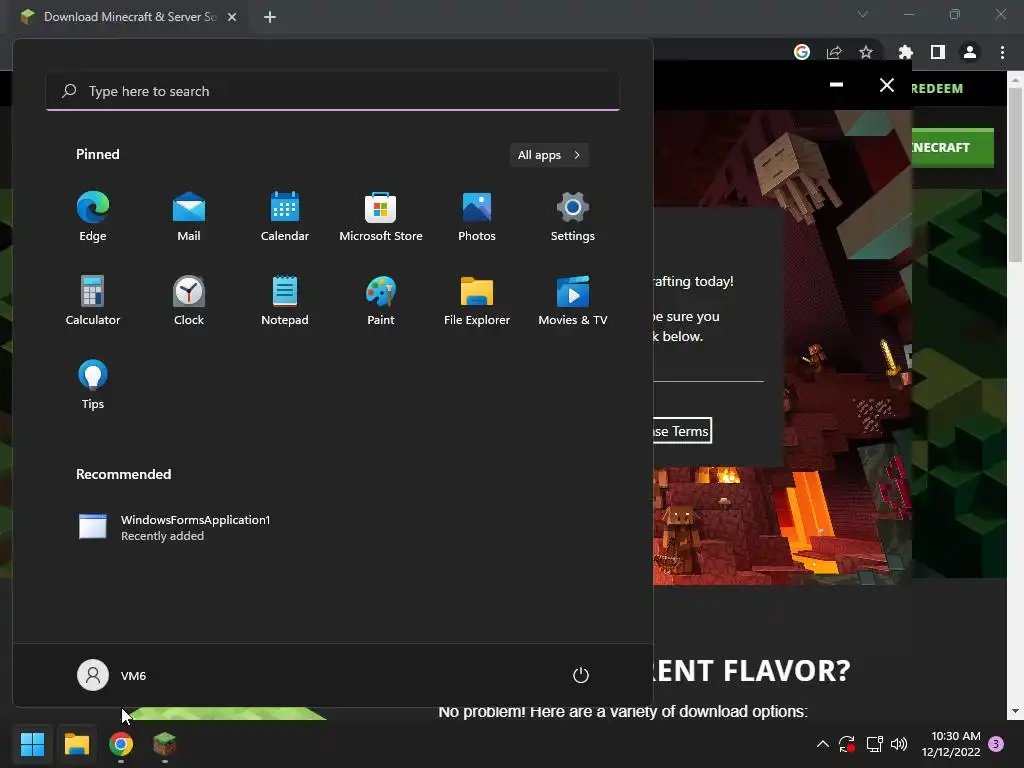Click the sync status tray icon
The width and height of the screenshot is (1024, 768).
(x=847, y=744)
